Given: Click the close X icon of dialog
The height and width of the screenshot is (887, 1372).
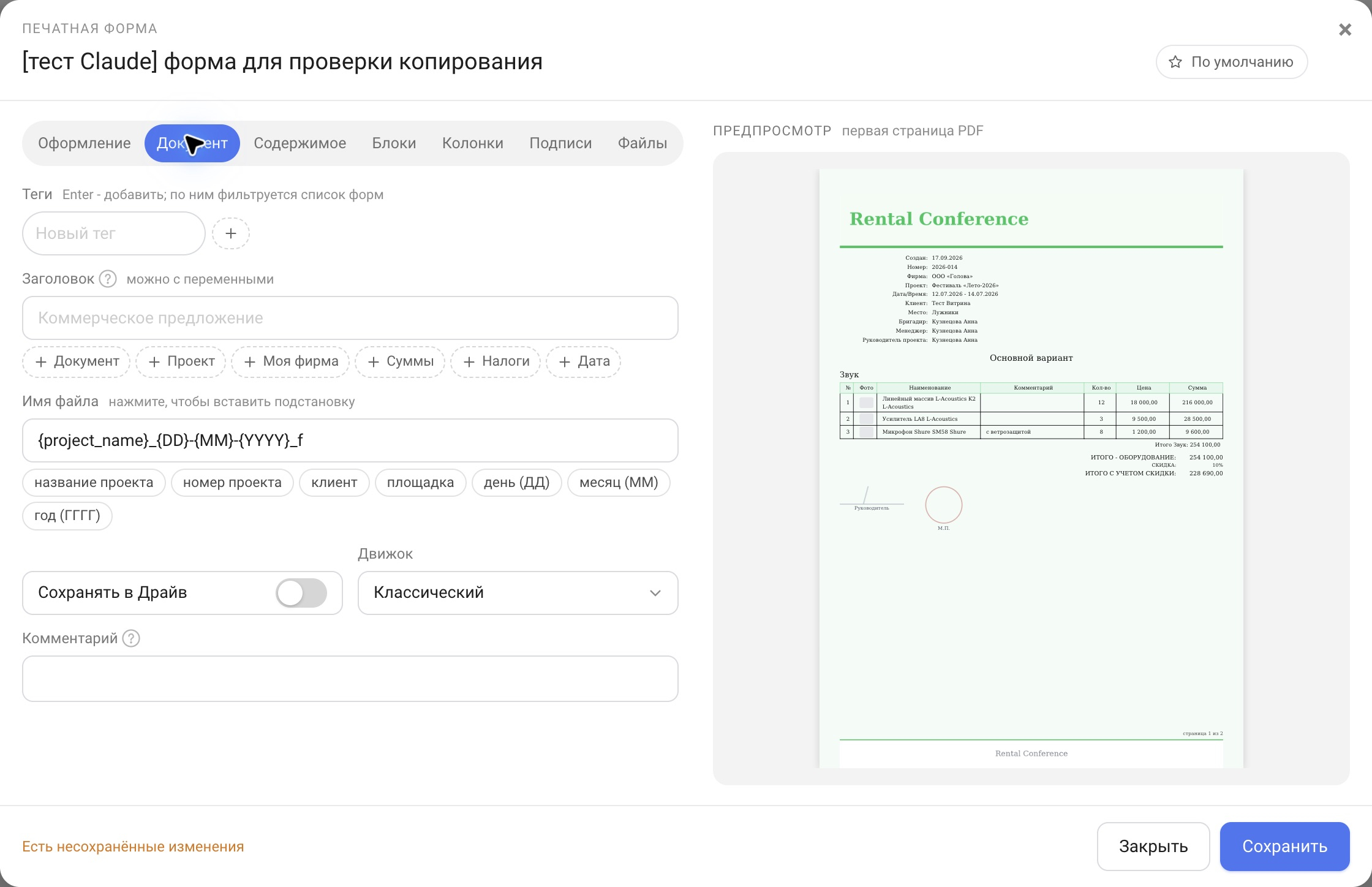Looking at the screenshot, I should 1344,29.
